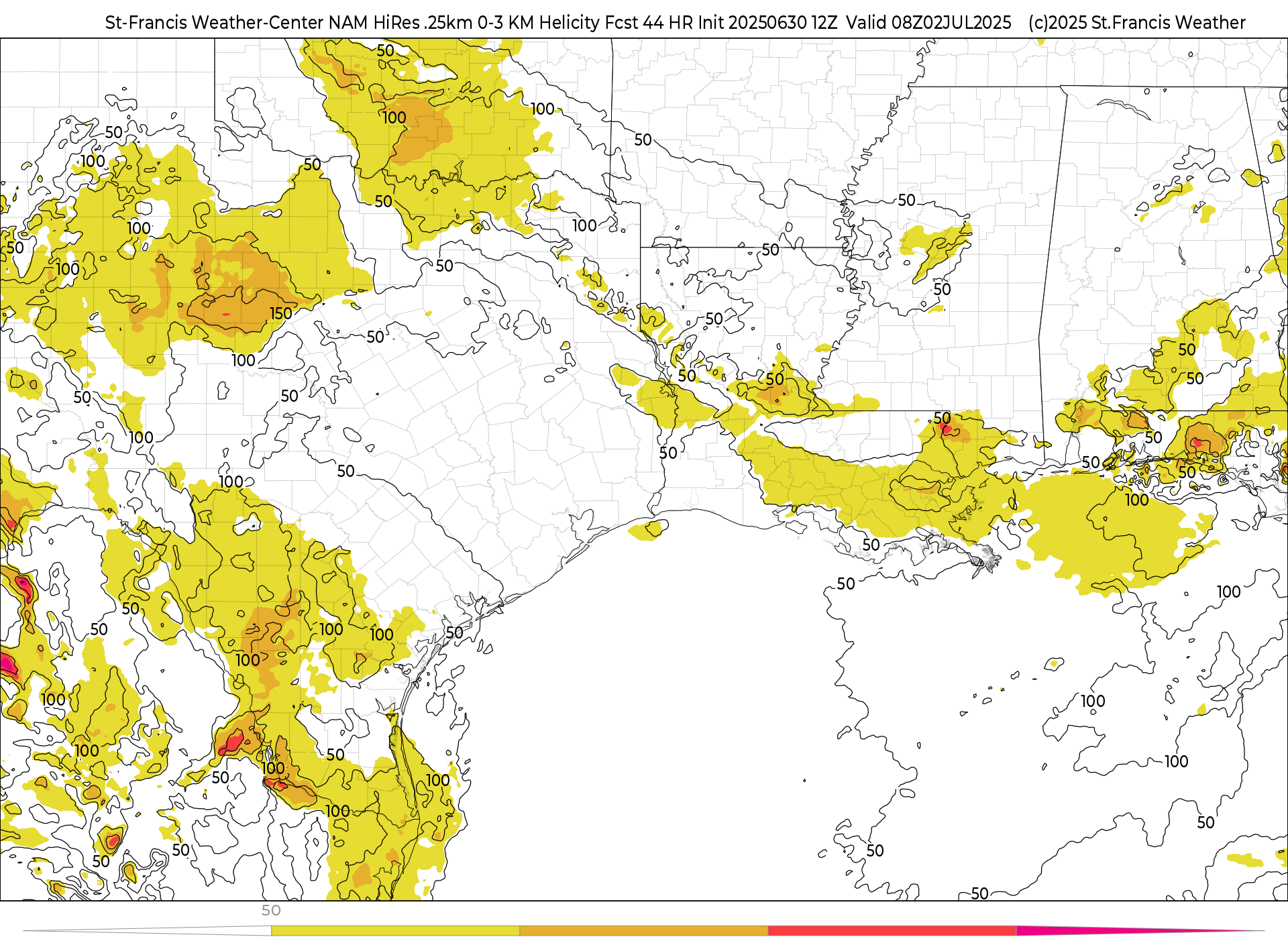Screen dimensions: 1288x939
Task: Click the '(c)2025 St.Francis Weather' copyright text
Action: pos(1136,23)
